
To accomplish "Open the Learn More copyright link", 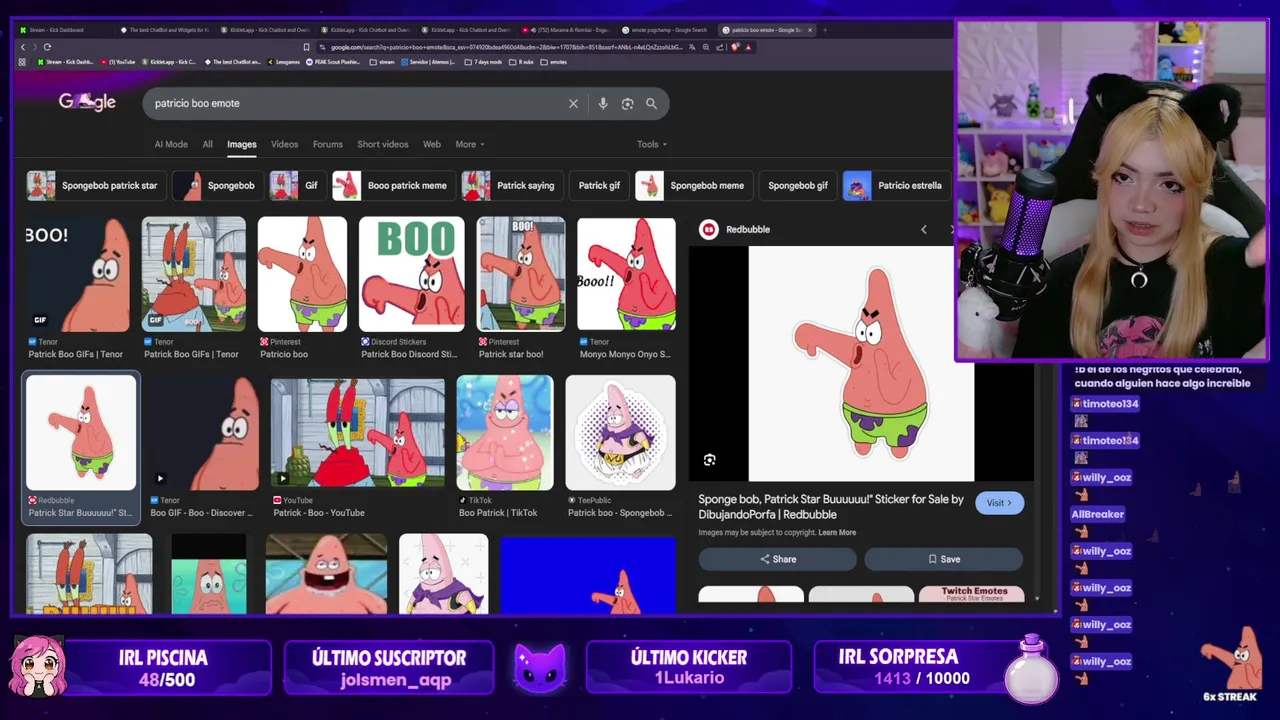I will 837,532.
